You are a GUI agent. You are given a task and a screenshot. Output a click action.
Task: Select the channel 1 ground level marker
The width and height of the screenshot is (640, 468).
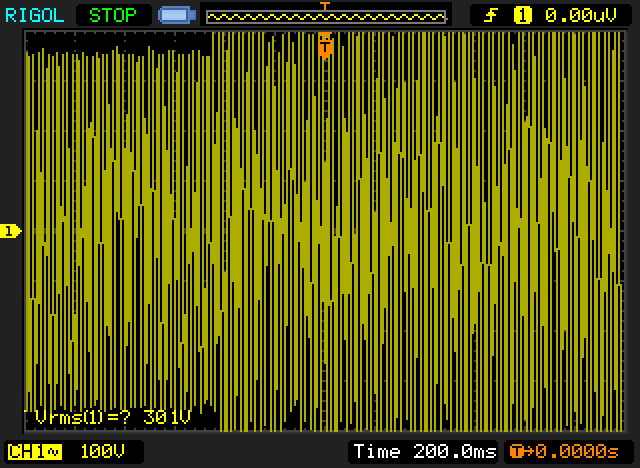(x=10, y=231)
